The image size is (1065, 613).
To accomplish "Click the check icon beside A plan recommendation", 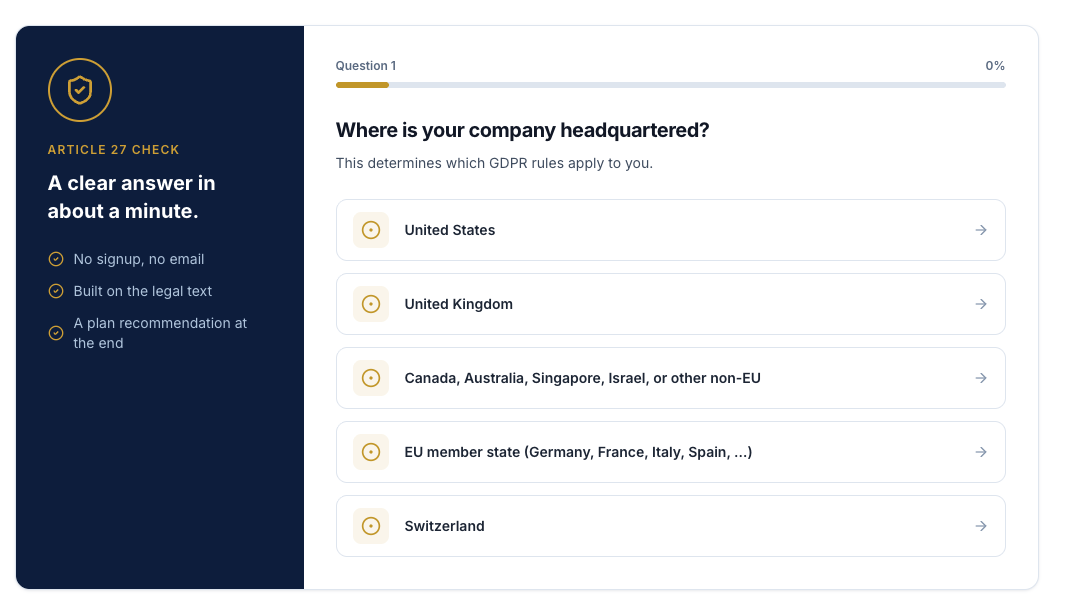I will 56,333.
